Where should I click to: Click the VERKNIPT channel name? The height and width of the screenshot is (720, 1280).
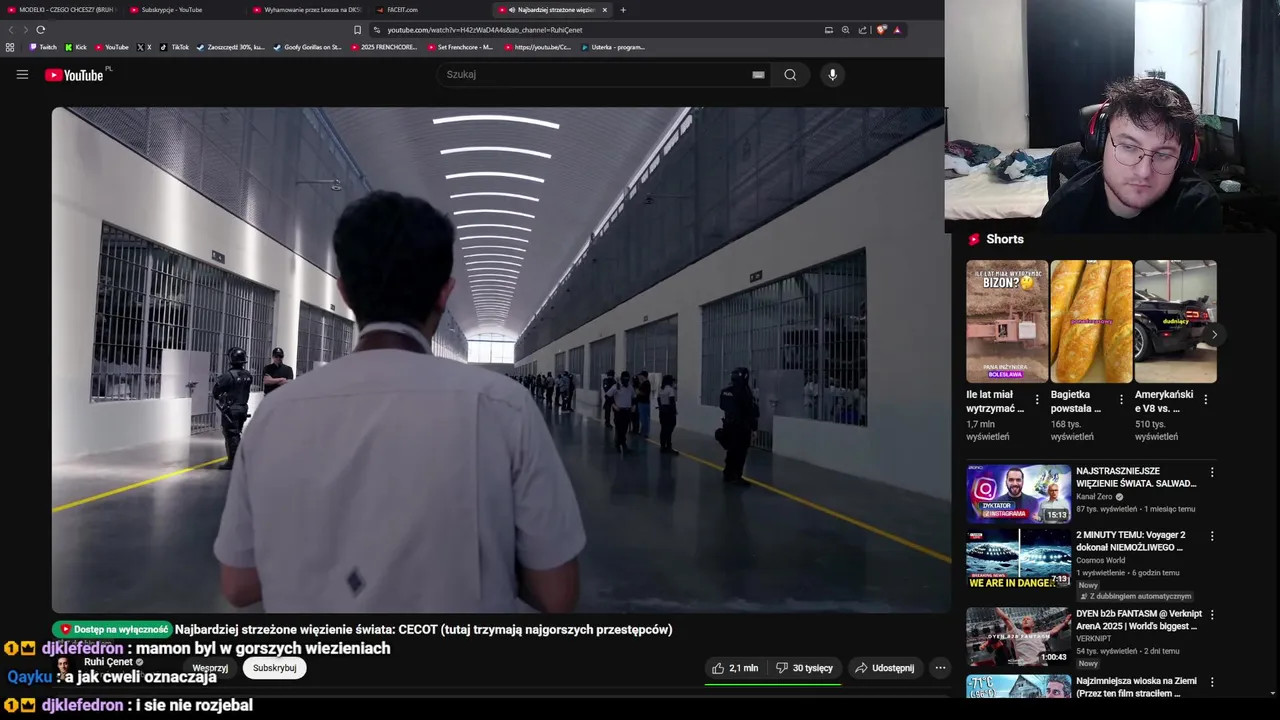[x=1094, y=638]
